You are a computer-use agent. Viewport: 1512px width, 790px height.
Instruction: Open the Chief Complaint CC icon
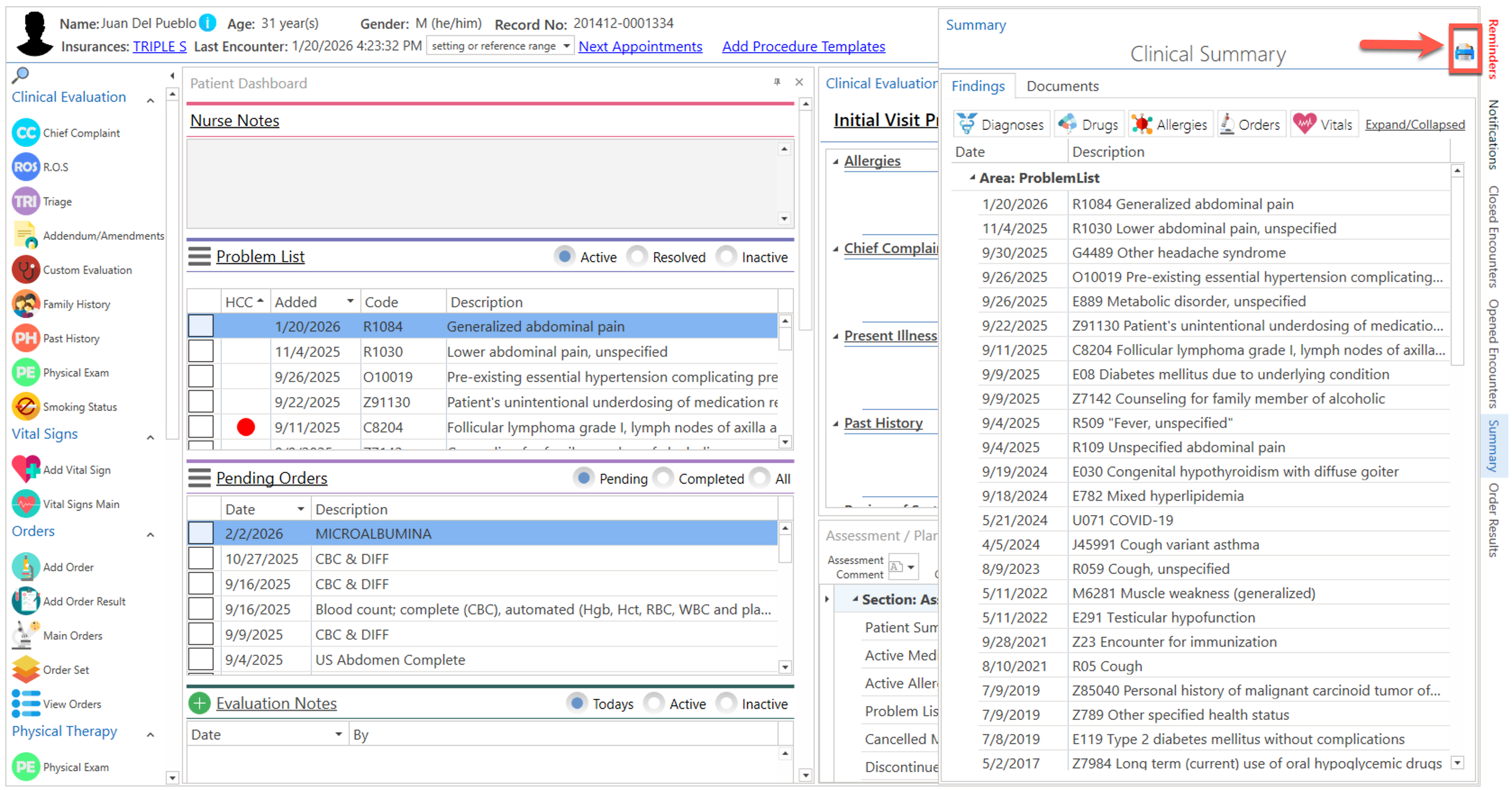[x=26, y=133]
